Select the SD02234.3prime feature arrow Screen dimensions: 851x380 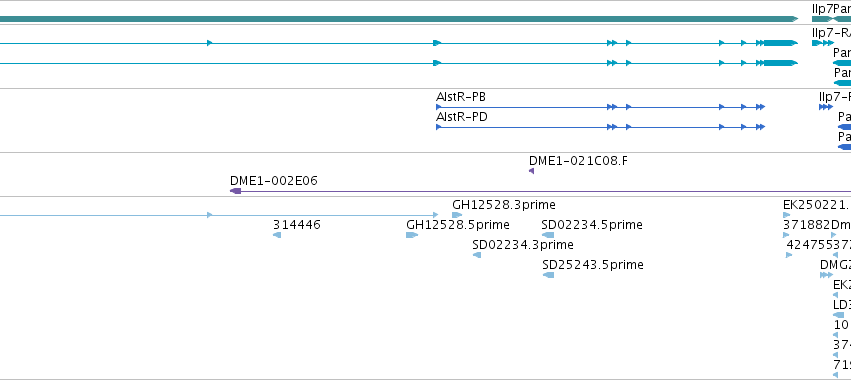pyautogui.click(x=477, y=255)
